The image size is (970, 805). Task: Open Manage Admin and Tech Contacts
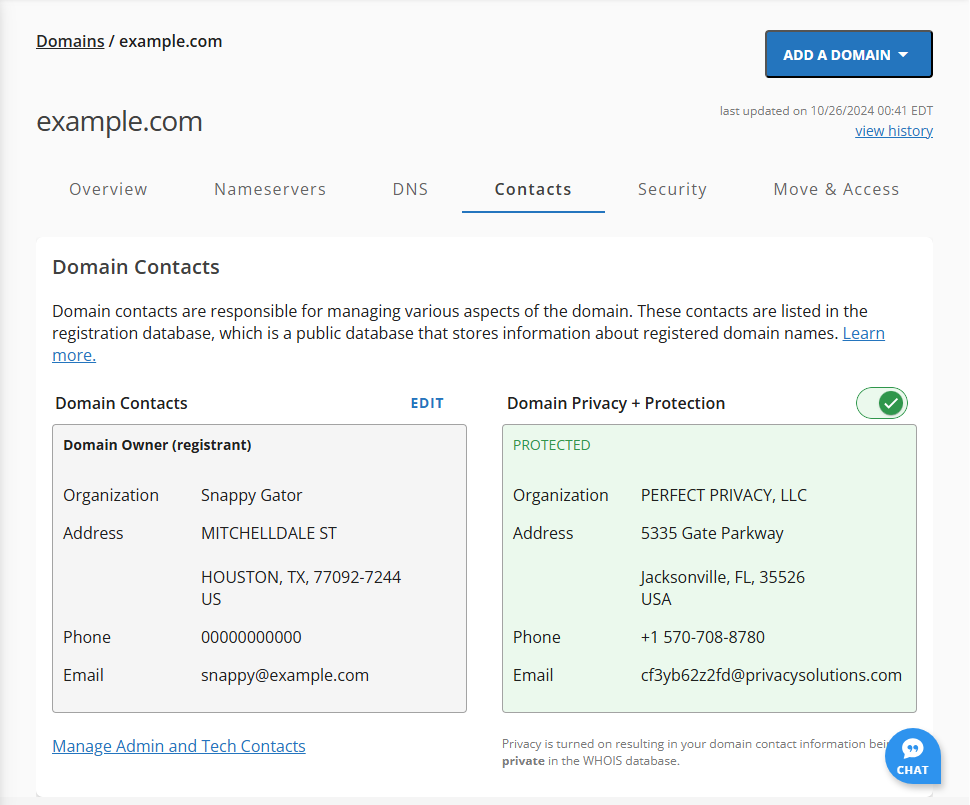(x=178, y=746)
